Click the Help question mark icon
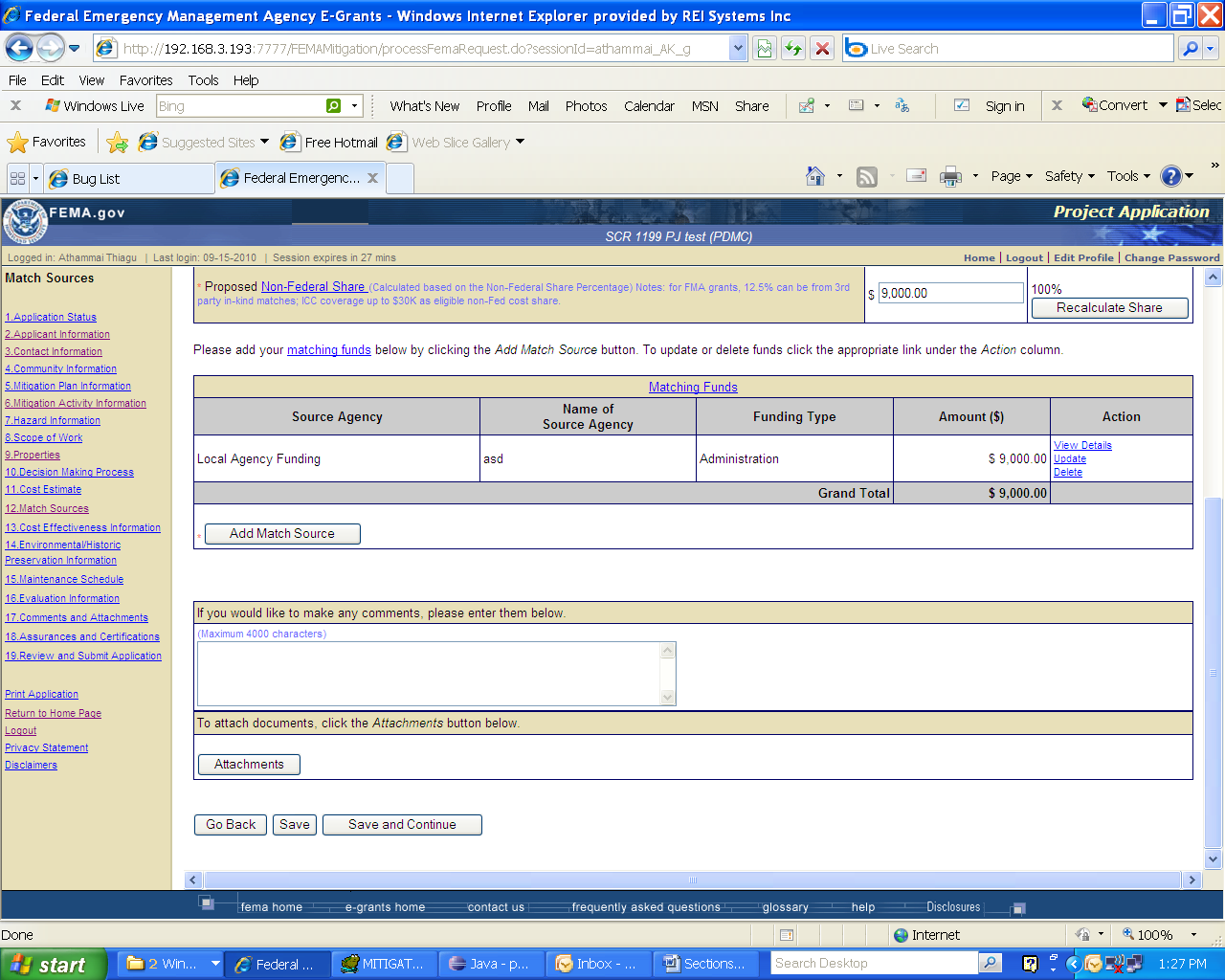 pyautogui.click(x=1170, y=176)
